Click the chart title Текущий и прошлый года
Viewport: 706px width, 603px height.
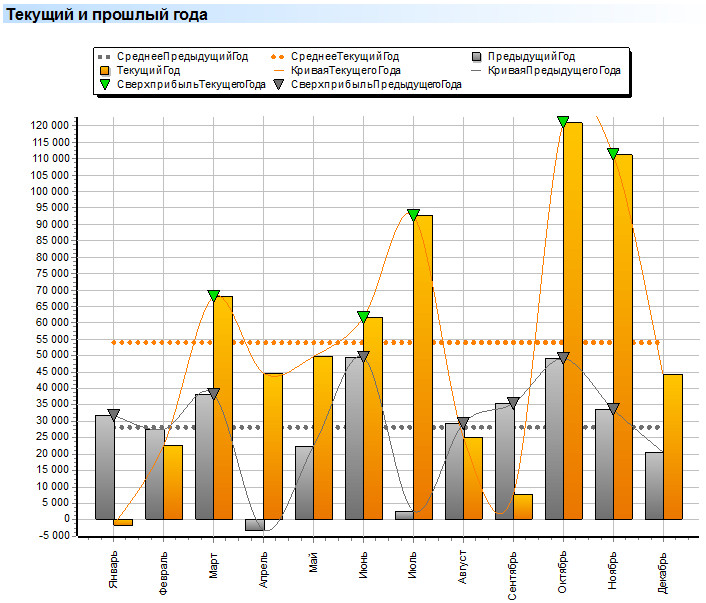coord(108,15)
